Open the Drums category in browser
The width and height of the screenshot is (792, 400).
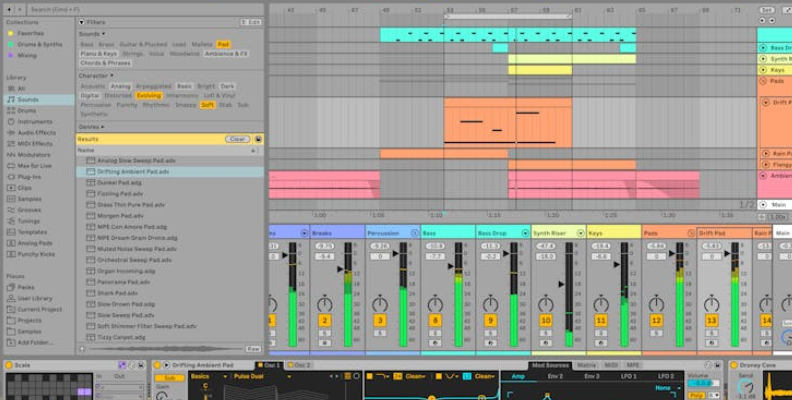(27, 110)
